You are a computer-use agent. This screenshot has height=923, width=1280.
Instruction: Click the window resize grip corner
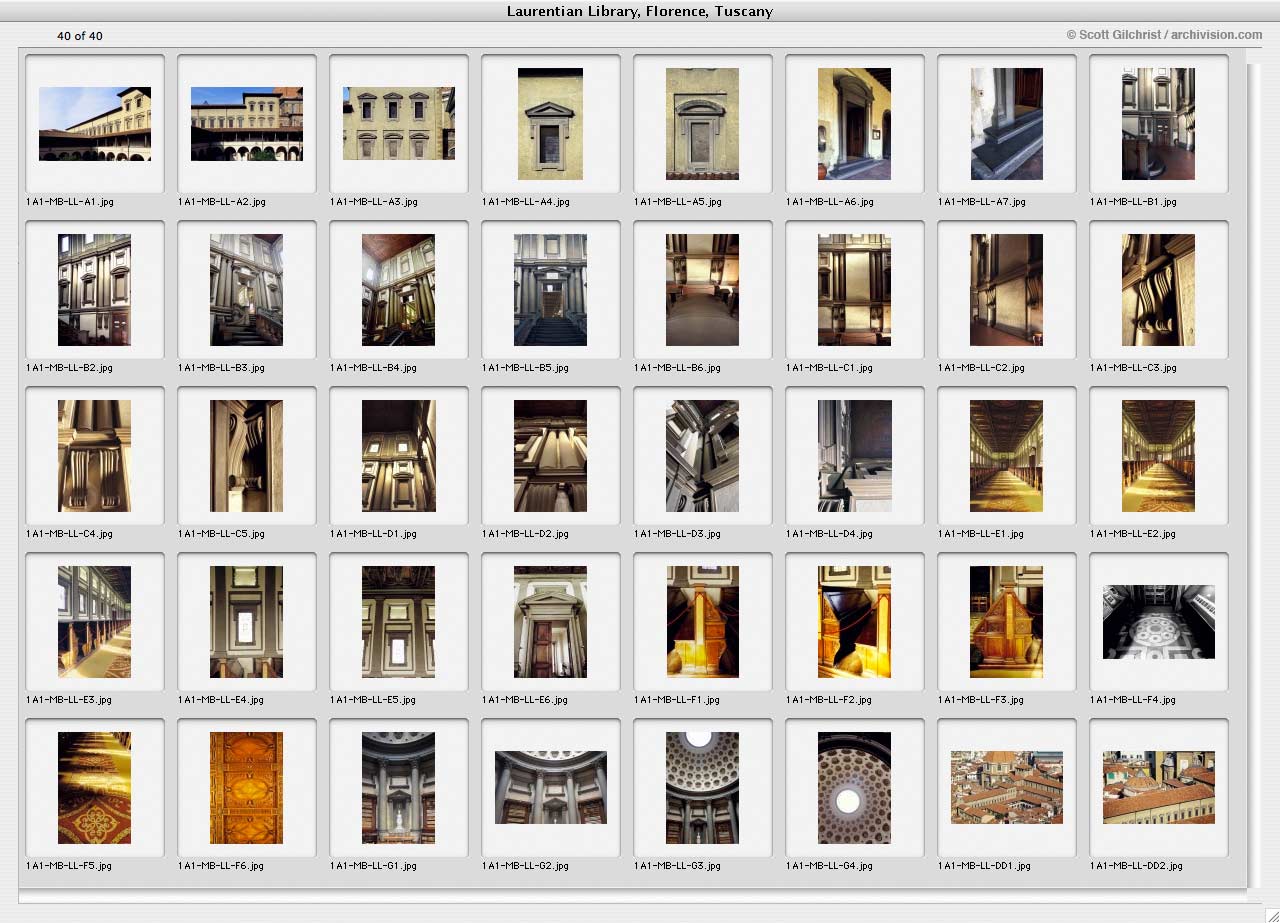tap(1271, 914)
